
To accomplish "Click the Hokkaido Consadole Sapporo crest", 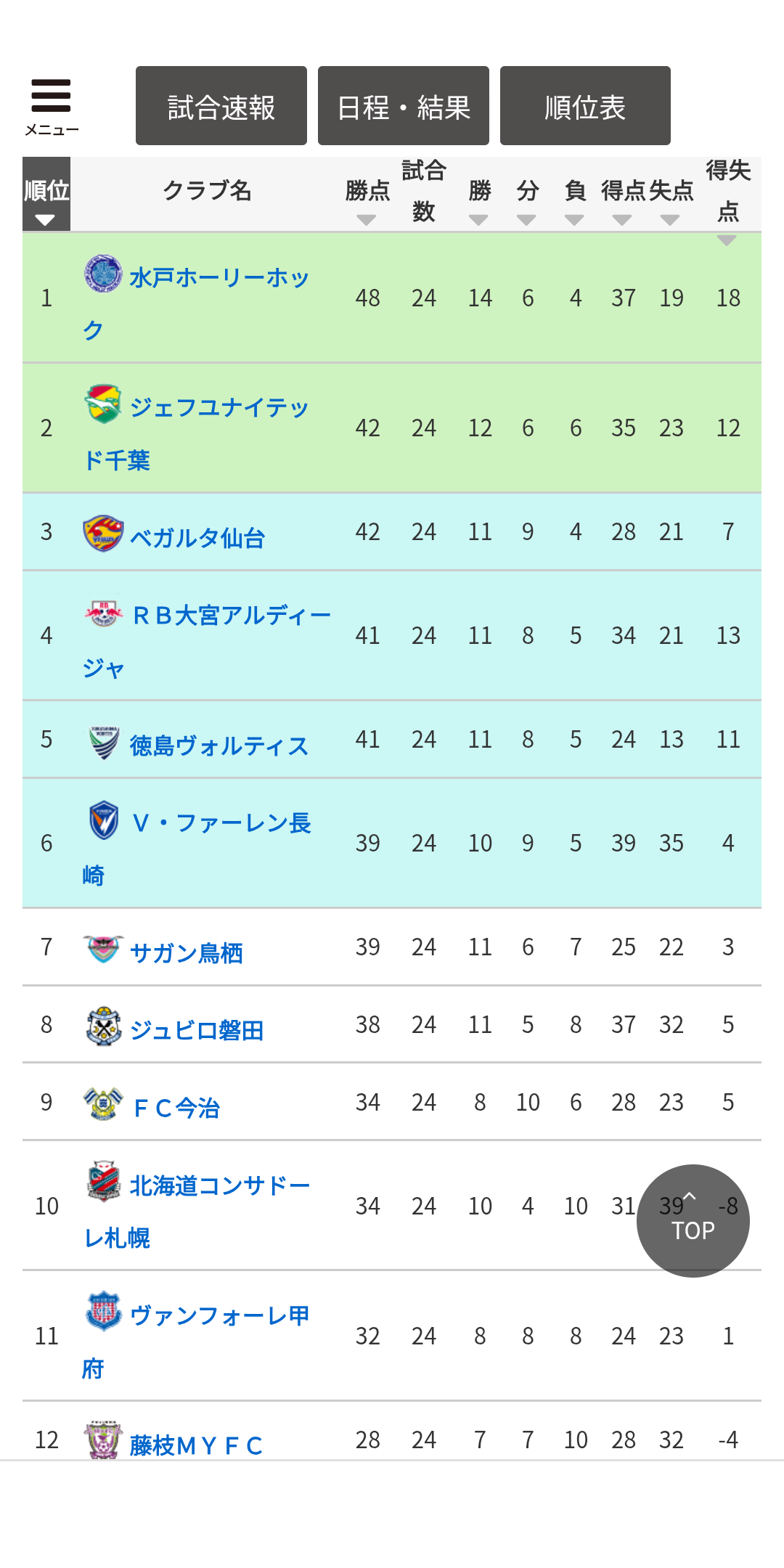I will tap(104, 1182).
